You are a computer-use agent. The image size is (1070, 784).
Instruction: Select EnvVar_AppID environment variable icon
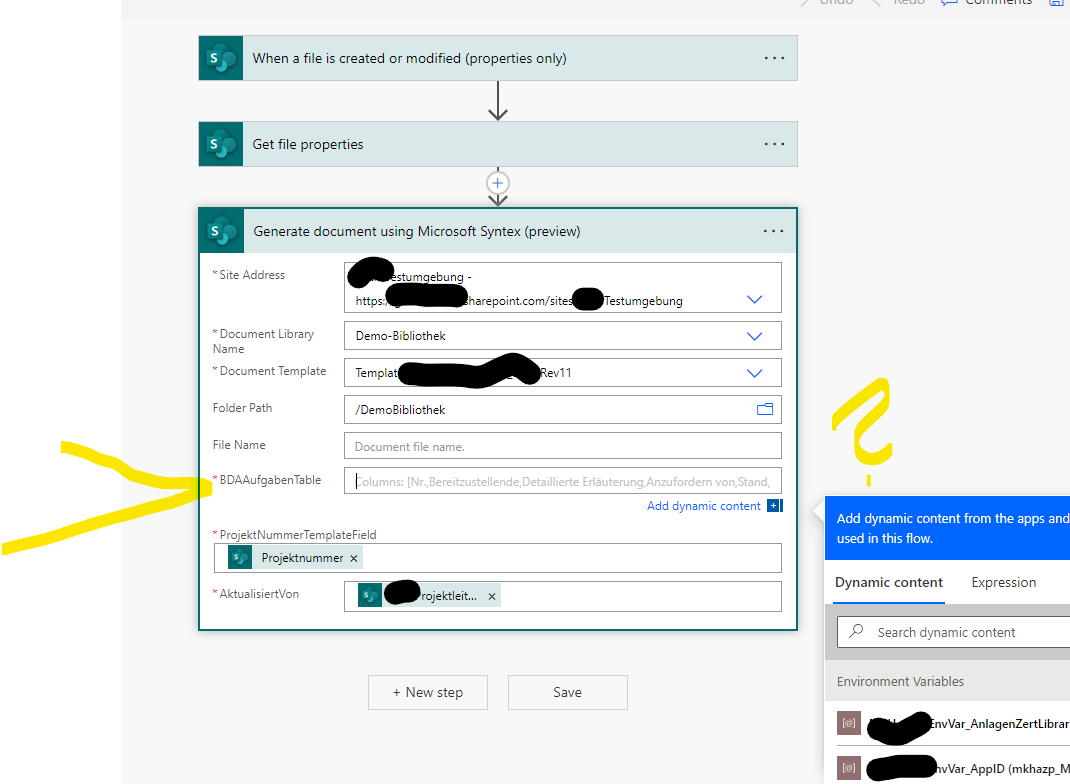848,768
